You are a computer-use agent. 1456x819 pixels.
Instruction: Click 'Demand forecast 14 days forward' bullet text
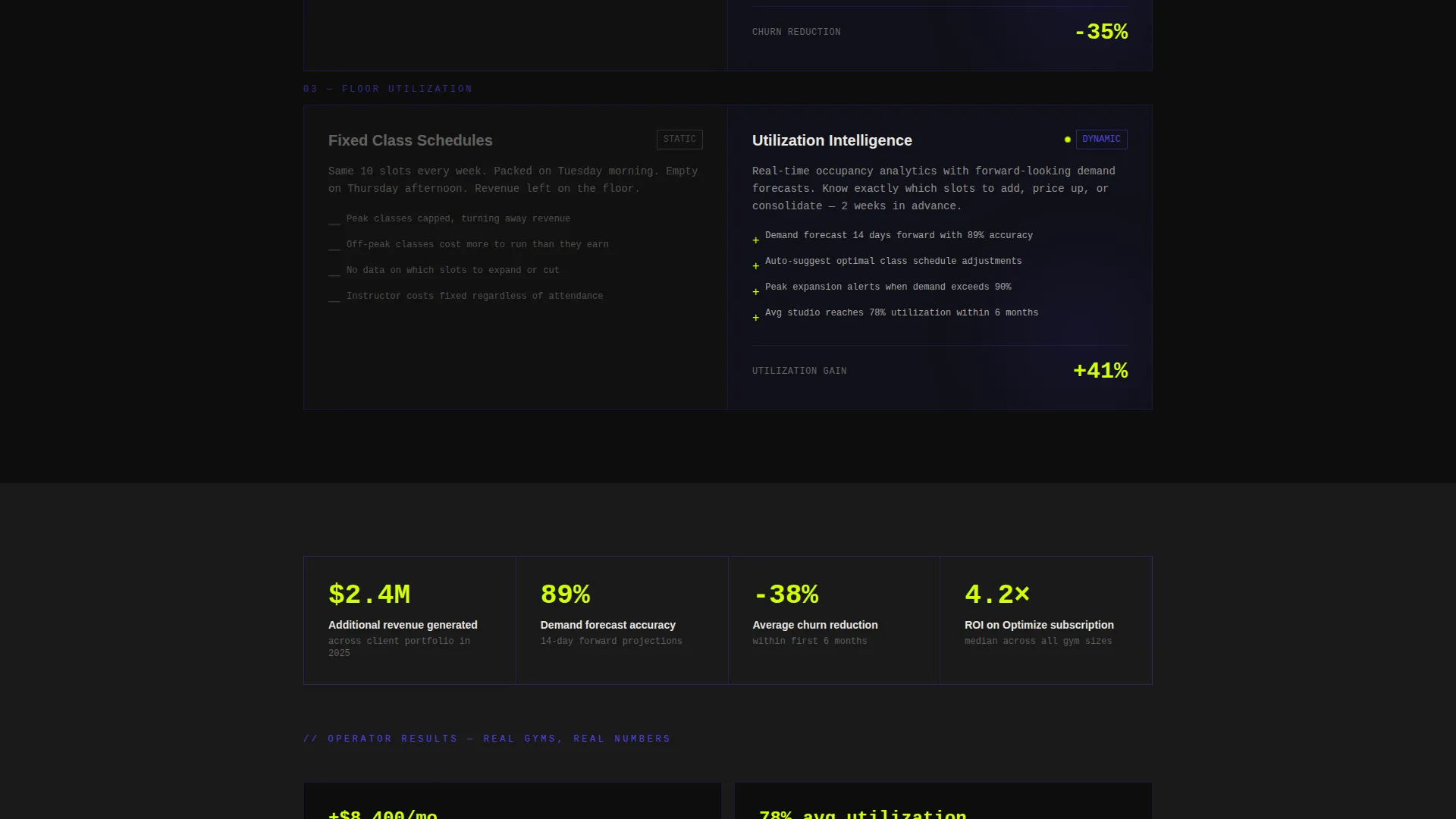(899, 235)
